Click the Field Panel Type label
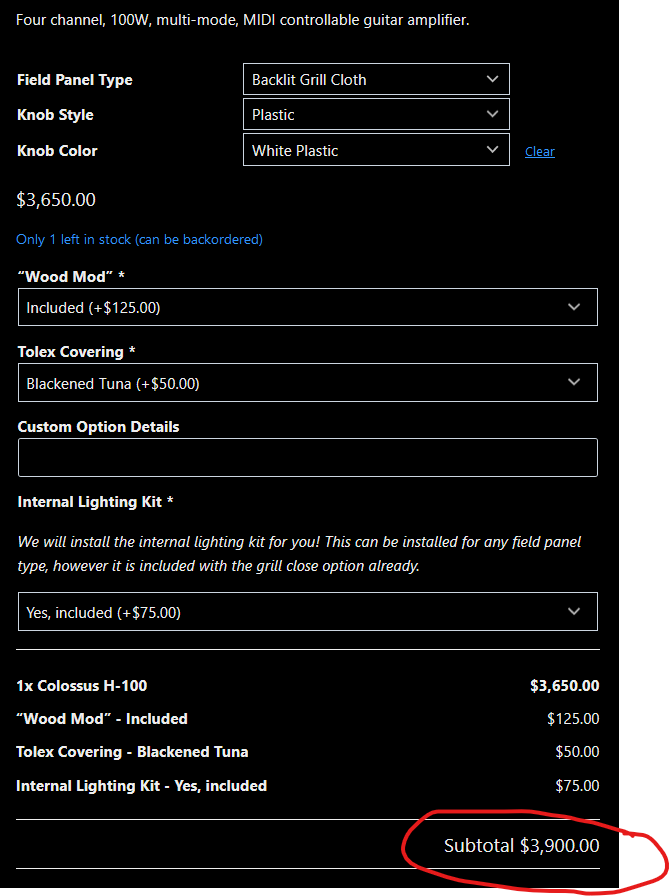The height and width of the screenshot is (896, 670). 75,80
